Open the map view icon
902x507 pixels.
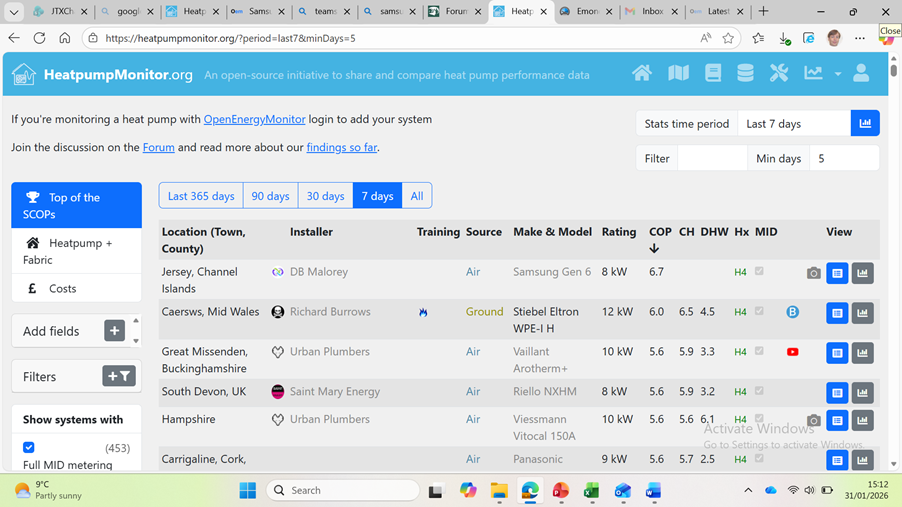(678, 74)
